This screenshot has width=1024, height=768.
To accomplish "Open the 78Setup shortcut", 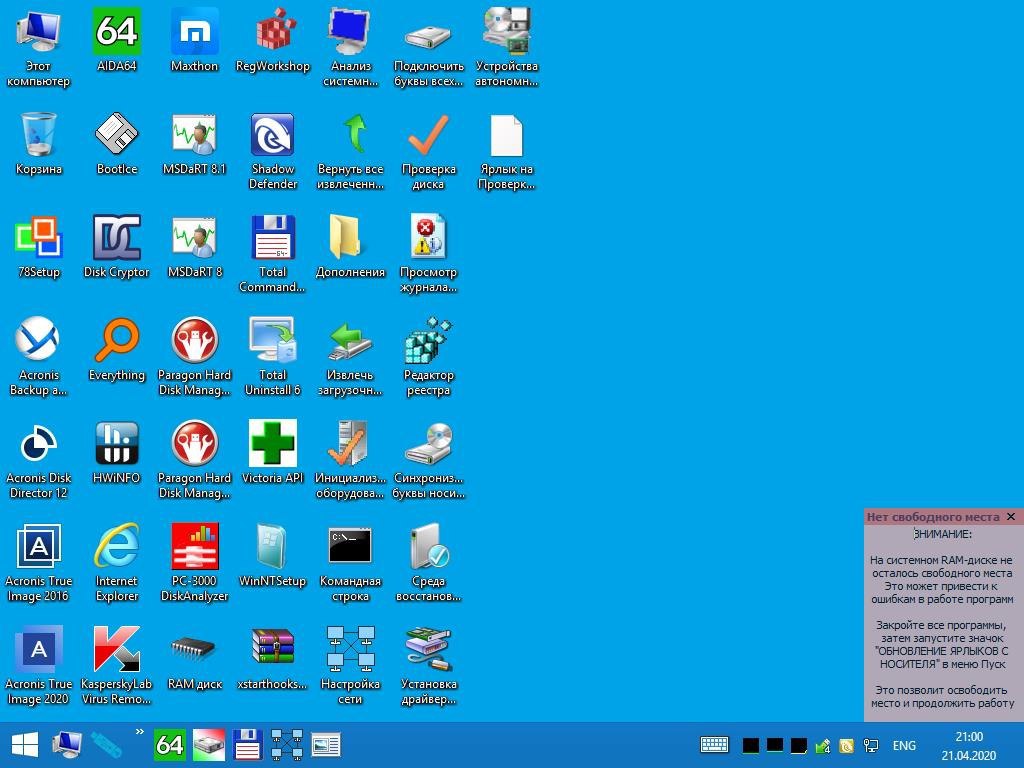I will point(39,246).
